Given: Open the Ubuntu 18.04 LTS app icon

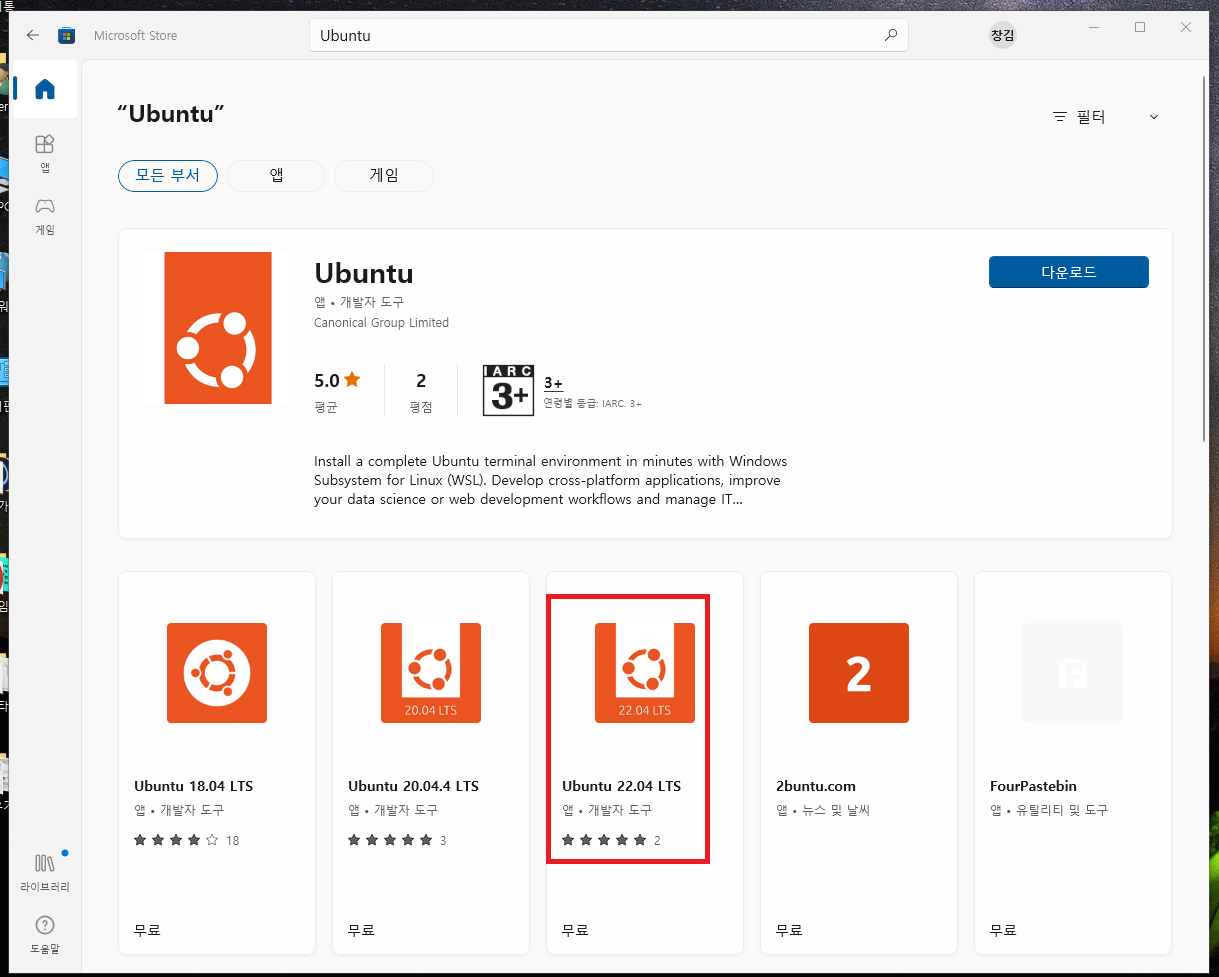Looking at the screenshot, I should tap(217, 673).
